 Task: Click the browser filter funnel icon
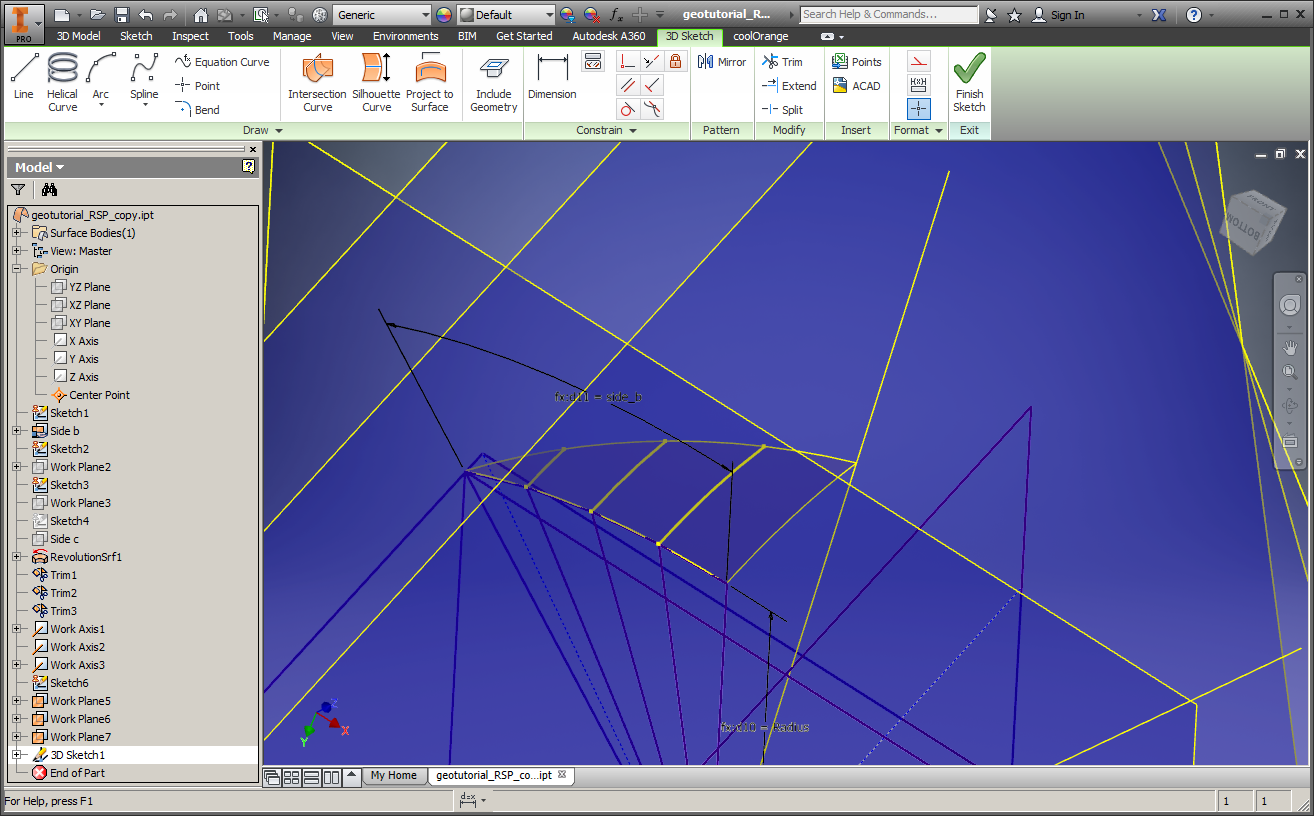tap(18, 190)
